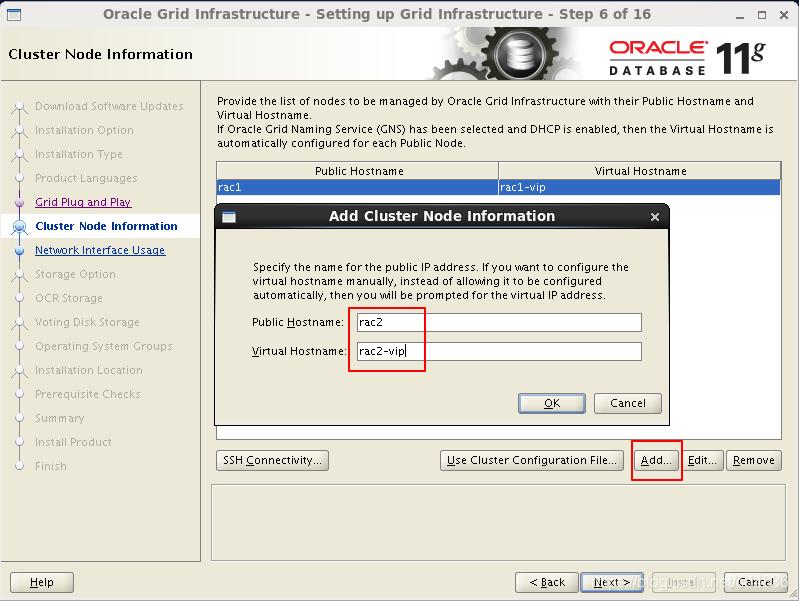Image resolution: width=799 pixels, height=601 pixels.
Task: Select the rac1 public hostname cell
Action: click(x=357, y=187)
